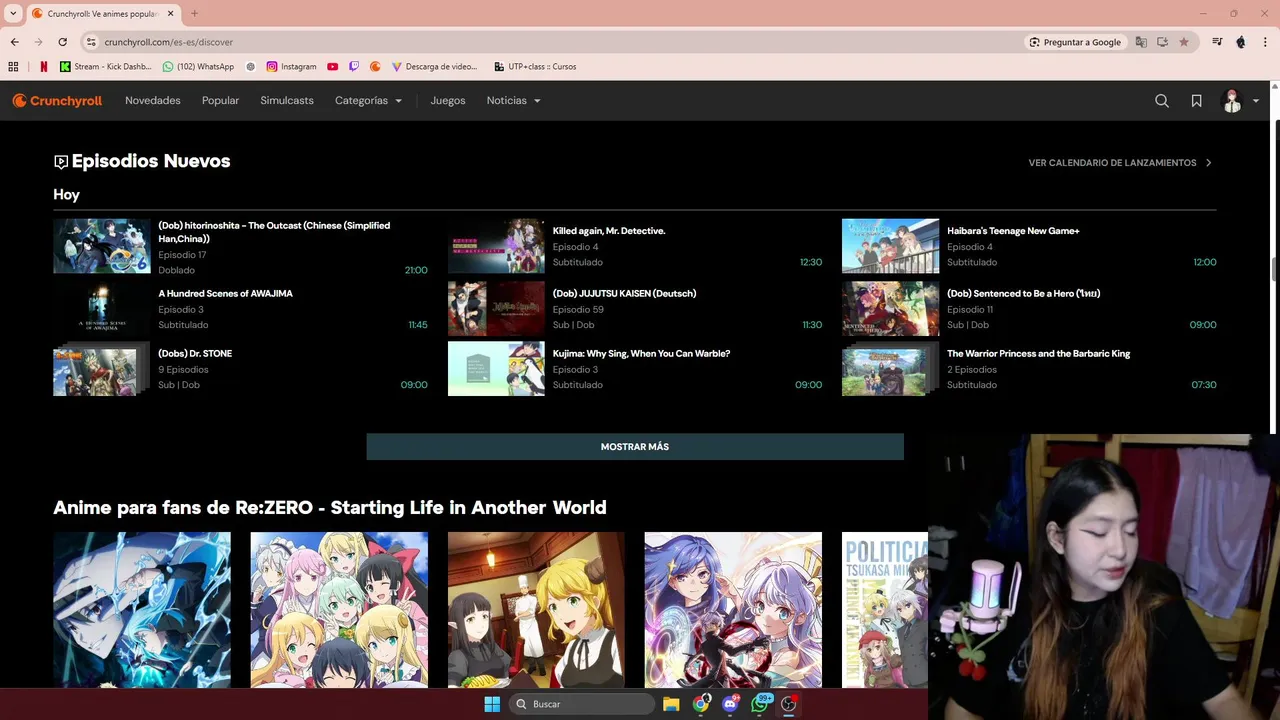
Task: Open the YouTube bookmark icon
Action: (333, 67)
